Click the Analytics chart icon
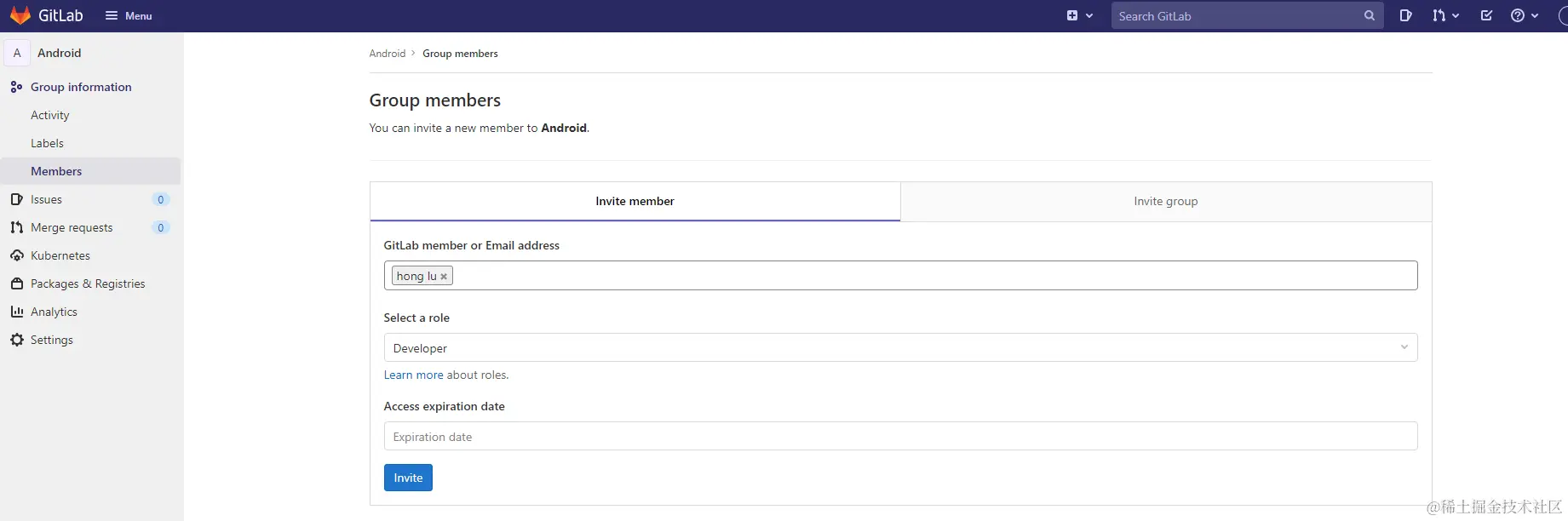 (x=16, y=312)
